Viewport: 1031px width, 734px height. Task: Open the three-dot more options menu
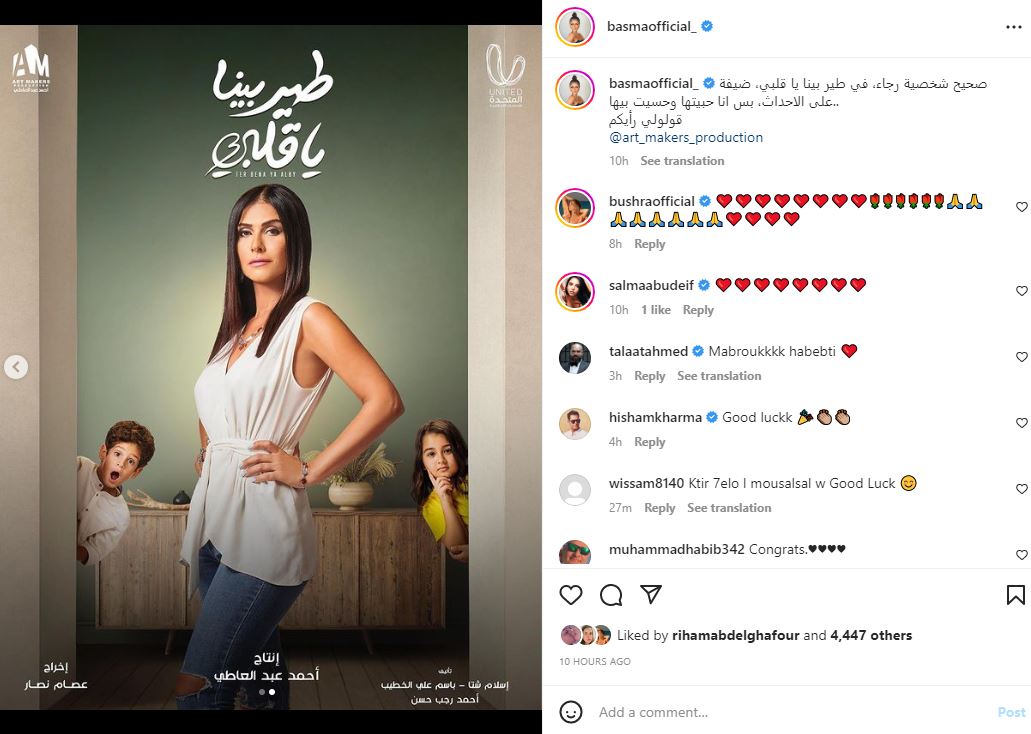1014,27
